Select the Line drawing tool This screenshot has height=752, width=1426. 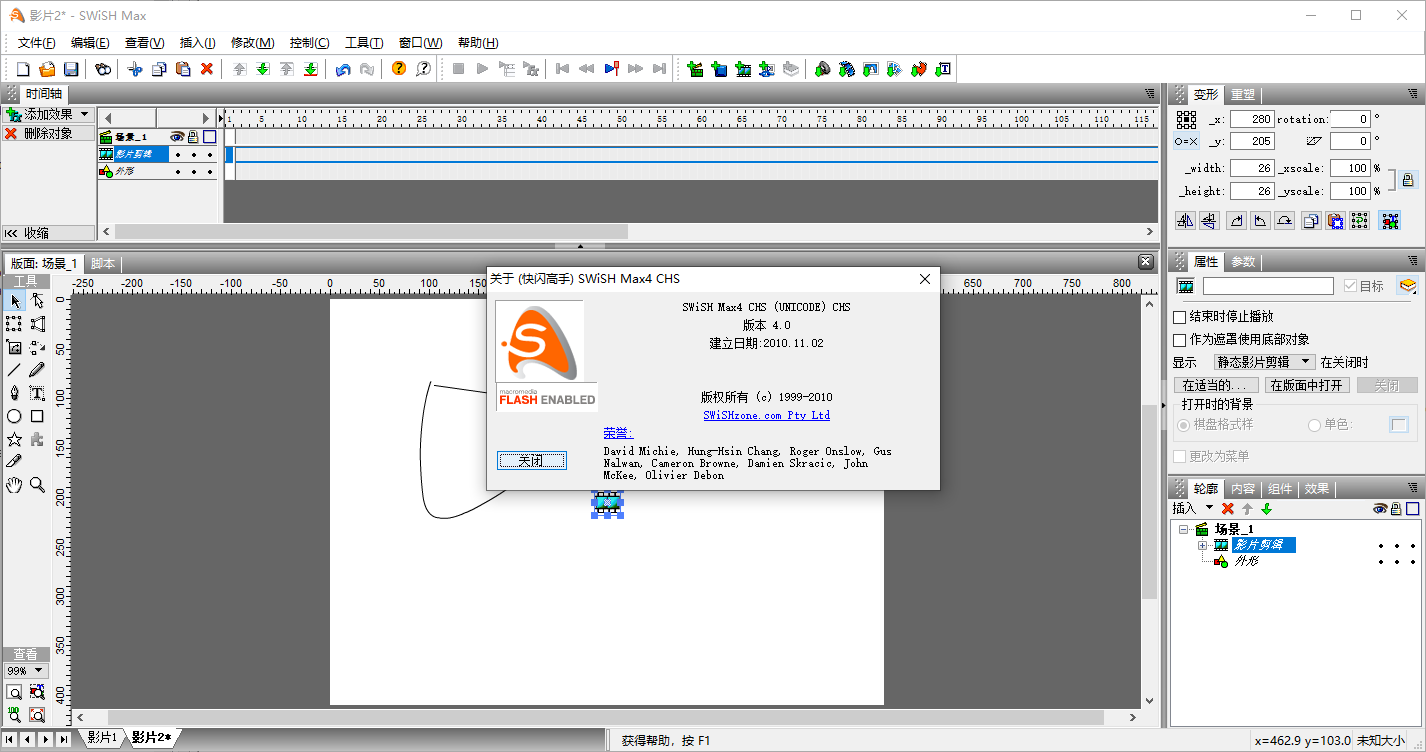[14, 370]
